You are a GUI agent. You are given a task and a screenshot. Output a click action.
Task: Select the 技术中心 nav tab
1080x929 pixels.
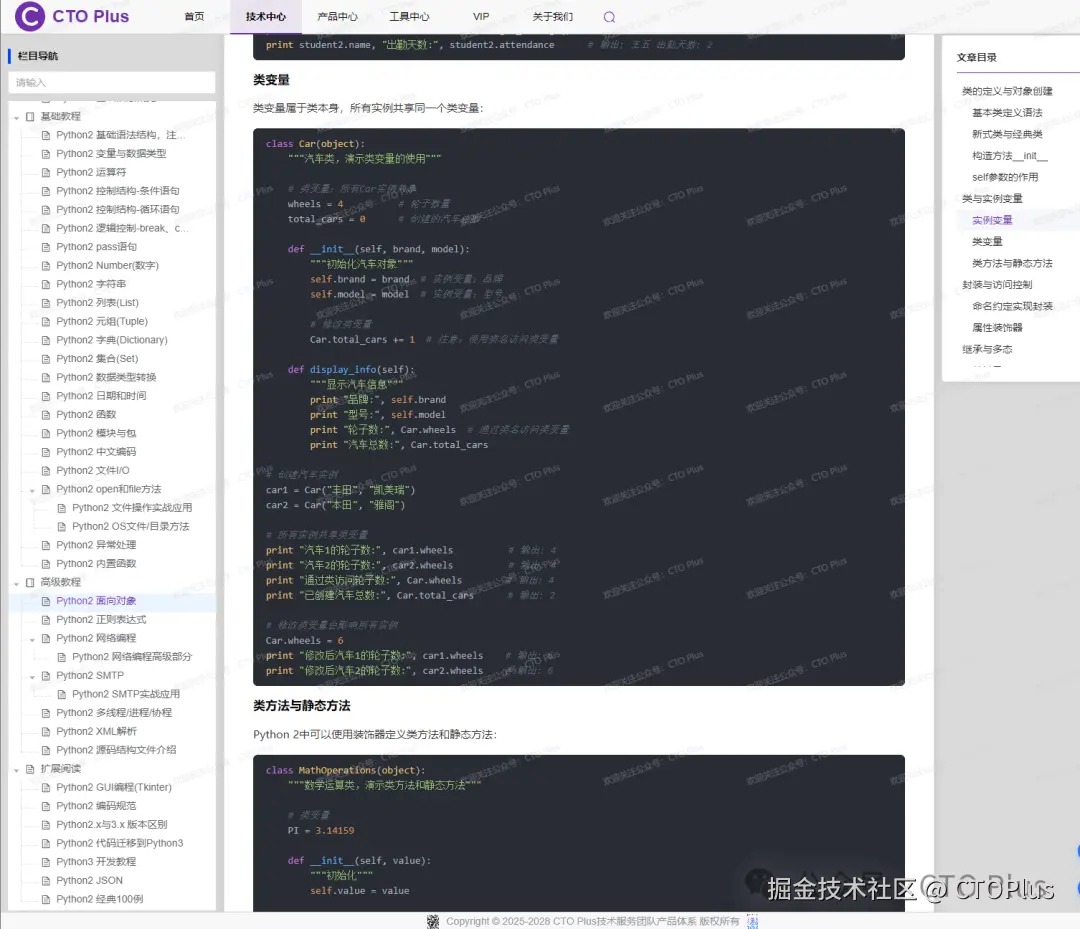266,17
